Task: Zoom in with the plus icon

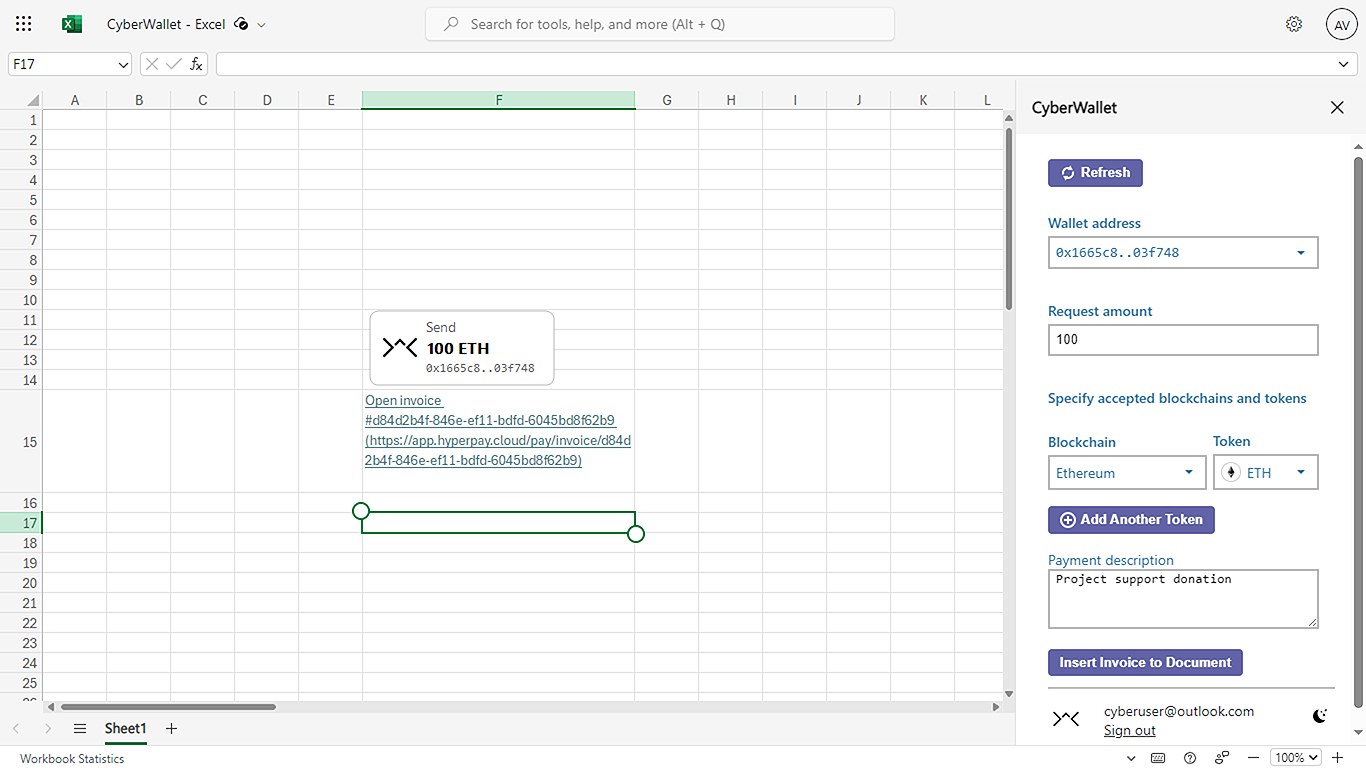Action: [x=1337, y=758]
